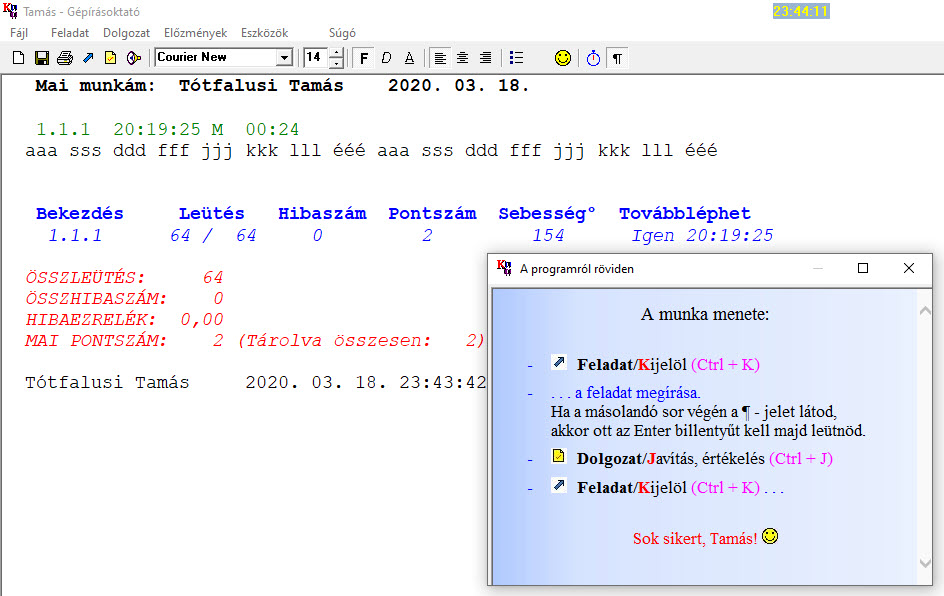Toggle italic formatting with D button

tap(387, 58)
